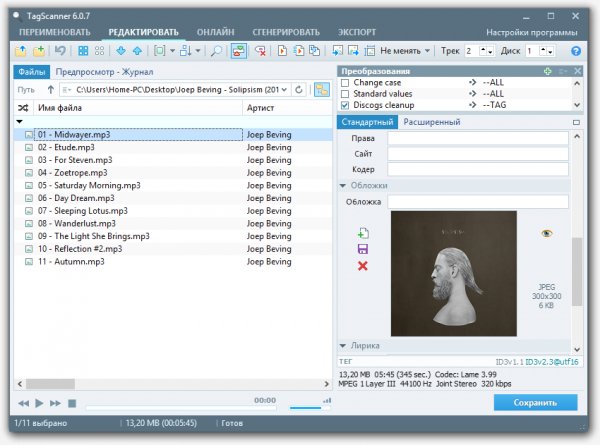This screenshot has width=600, height=445.
Task: Click the import cover picture icon
Action: [x=338, y=51]
